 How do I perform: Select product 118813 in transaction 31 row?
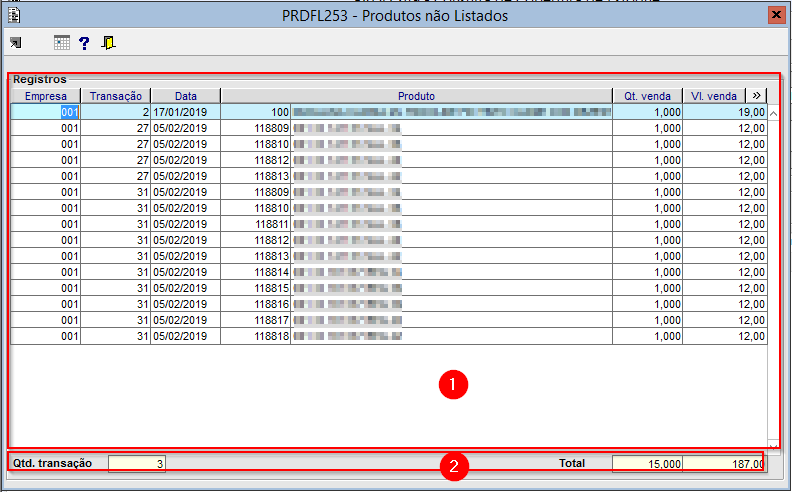click(x=256, y=256)
